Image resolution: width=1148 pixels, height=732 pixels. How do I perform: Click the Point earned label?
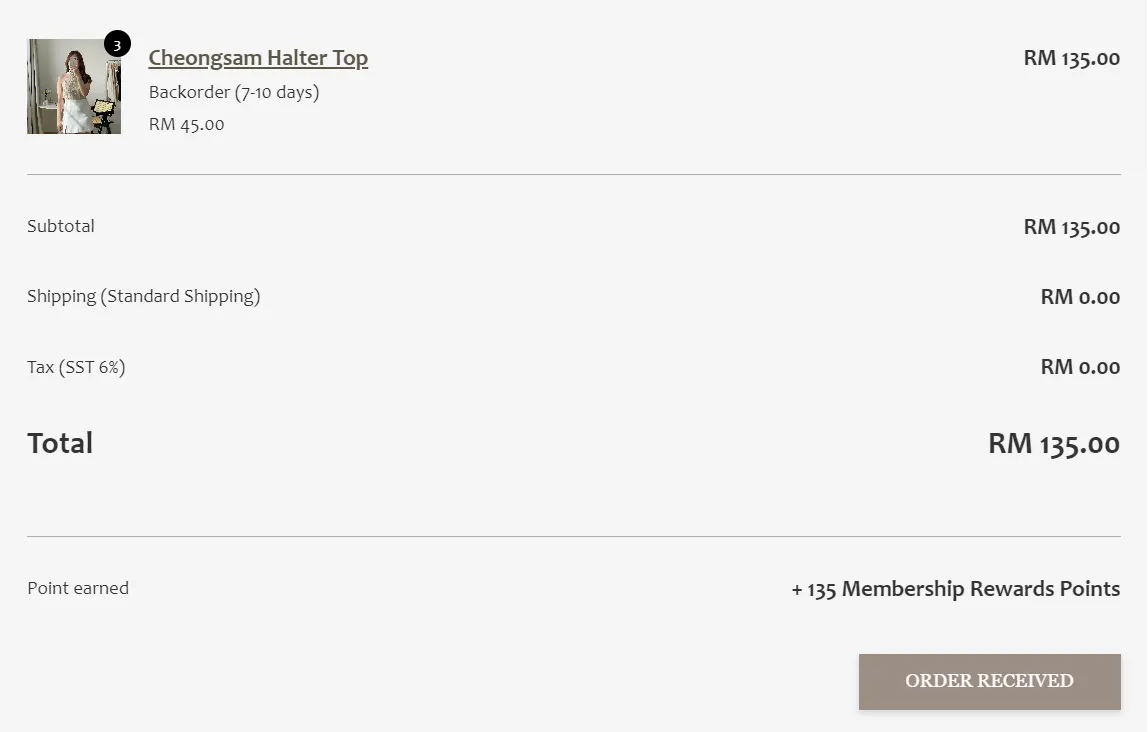click(78, 588)
